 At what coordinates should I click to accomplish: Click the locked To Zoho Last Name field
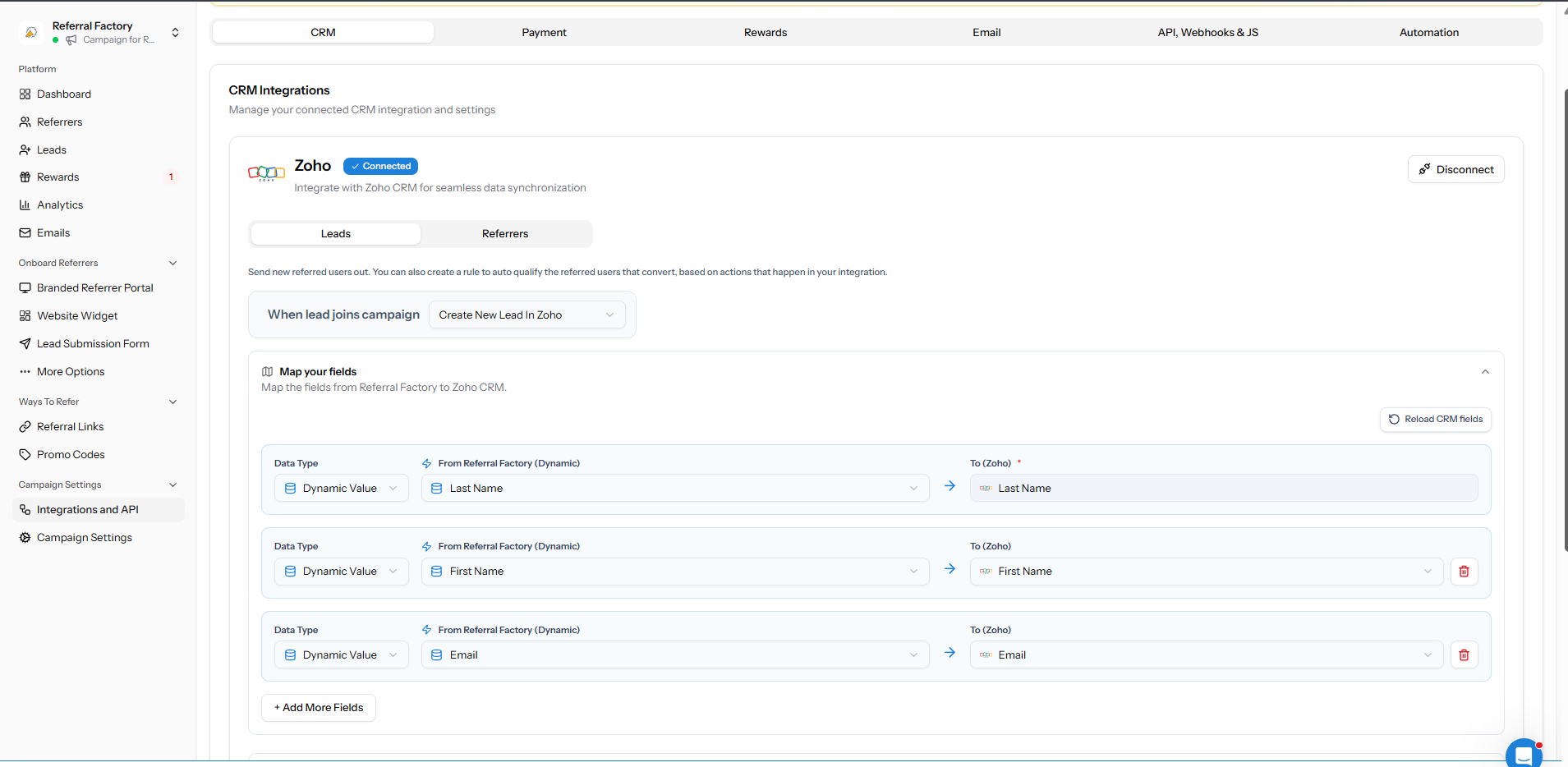1224,489
